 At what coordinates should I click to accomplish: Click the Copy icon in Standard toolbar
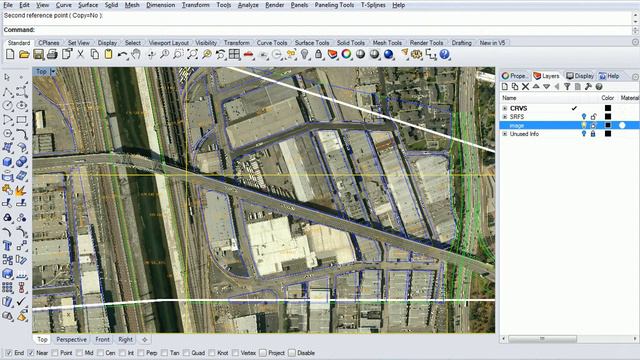coord(95,54)
